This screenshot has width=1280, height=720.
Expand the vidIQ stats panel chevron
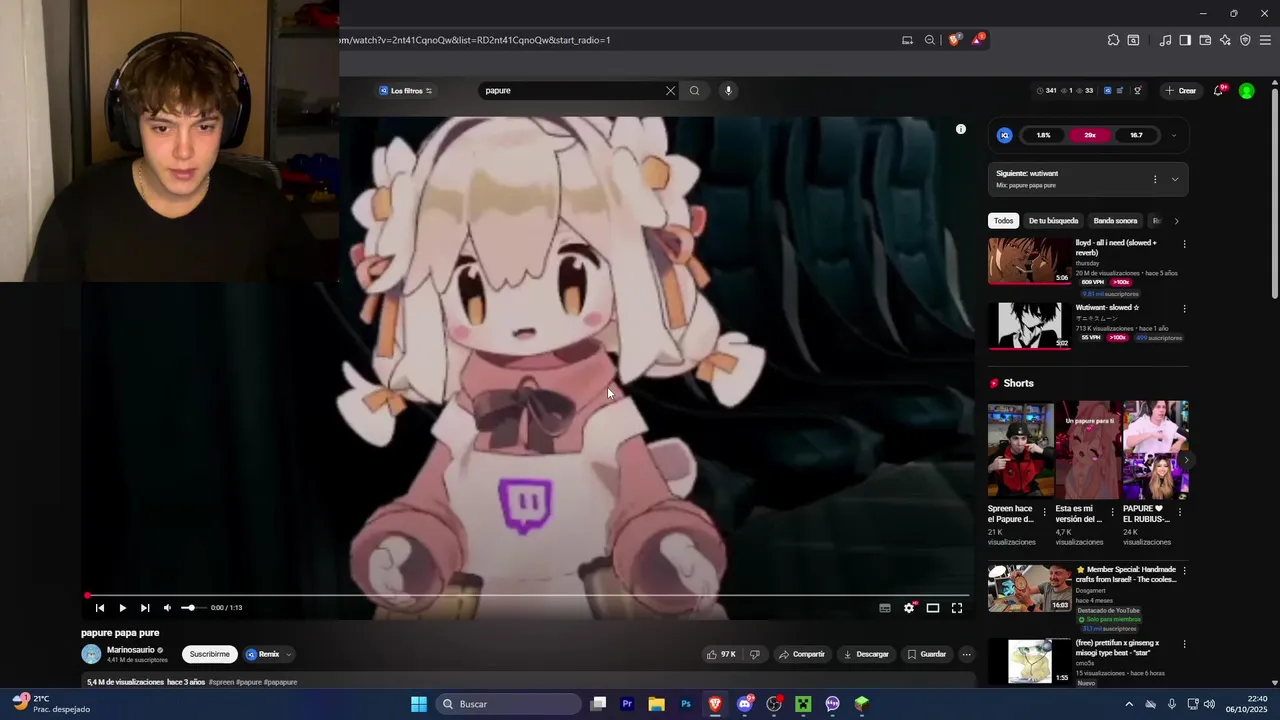pos(1173,135)
